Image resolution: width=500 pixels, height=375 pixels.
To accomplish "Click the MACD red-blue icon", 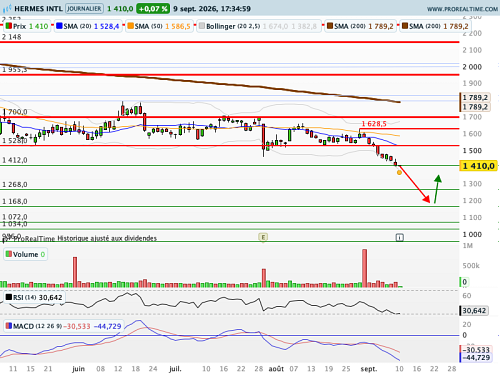I will 9,326.
